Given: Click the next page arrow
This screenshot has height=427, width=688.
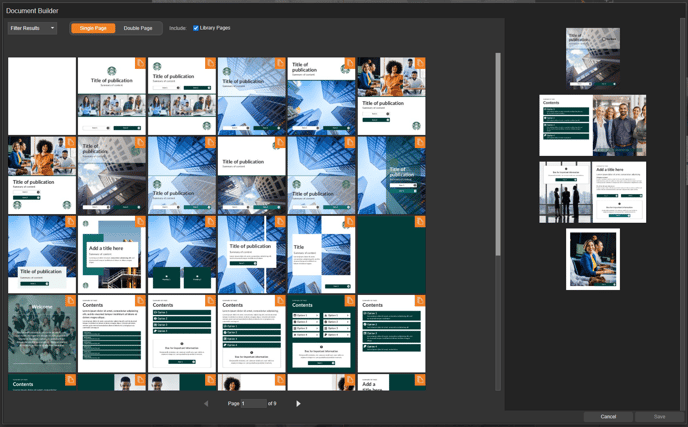Looking at the screenshot, I should pos(298,403).
